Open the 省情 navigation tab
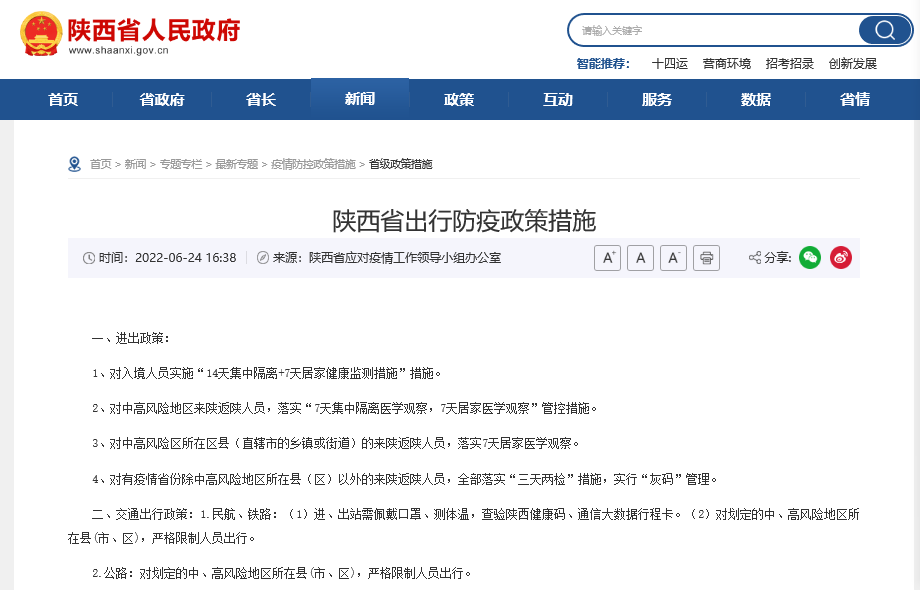 click(x=855, y=100)
